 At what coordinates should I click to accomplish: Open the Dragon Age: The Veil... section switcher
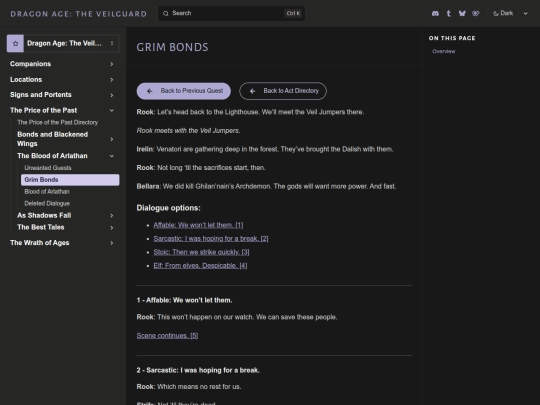click(63, 43)
